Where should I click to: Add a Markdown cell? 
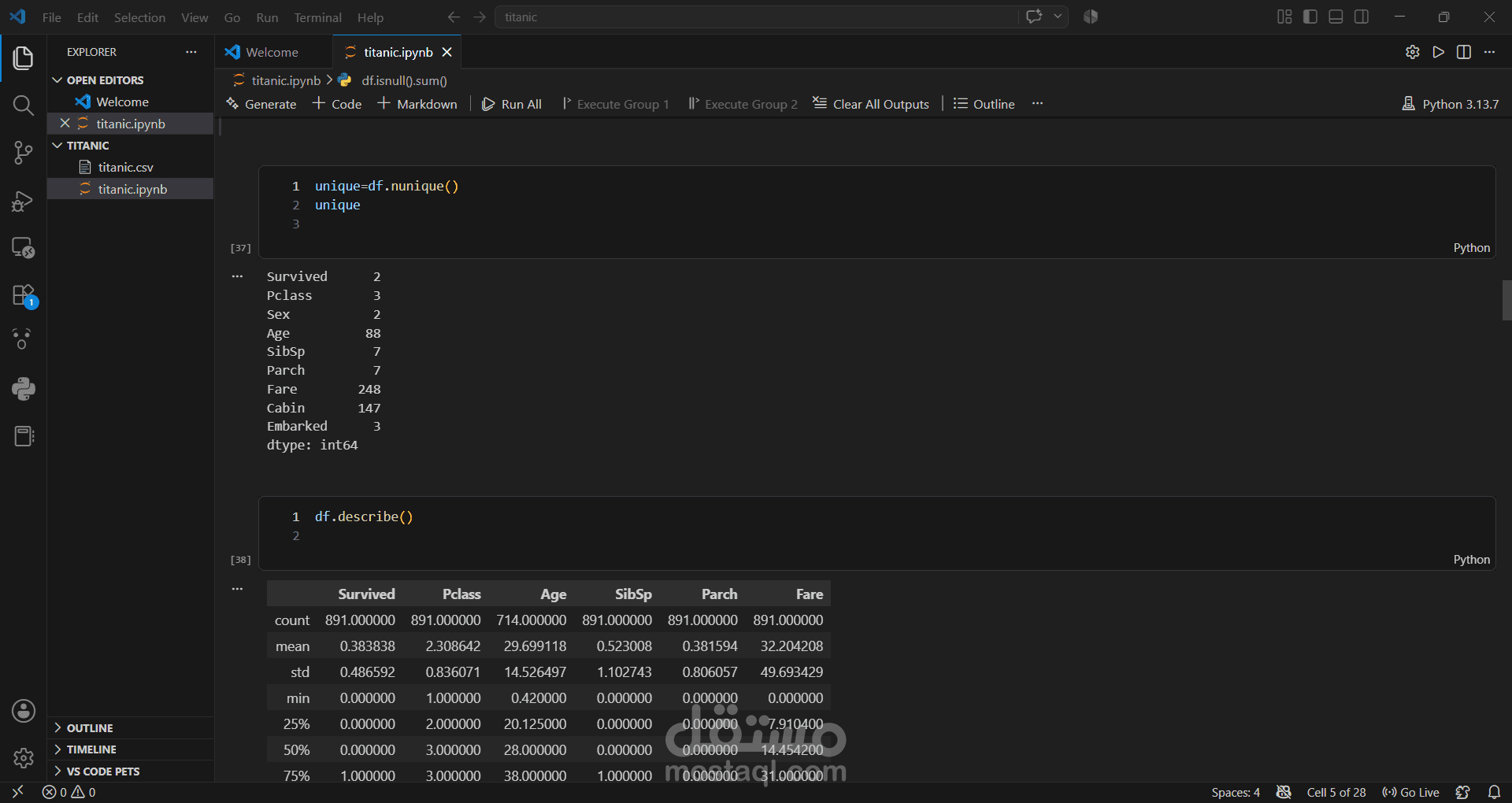417,104
